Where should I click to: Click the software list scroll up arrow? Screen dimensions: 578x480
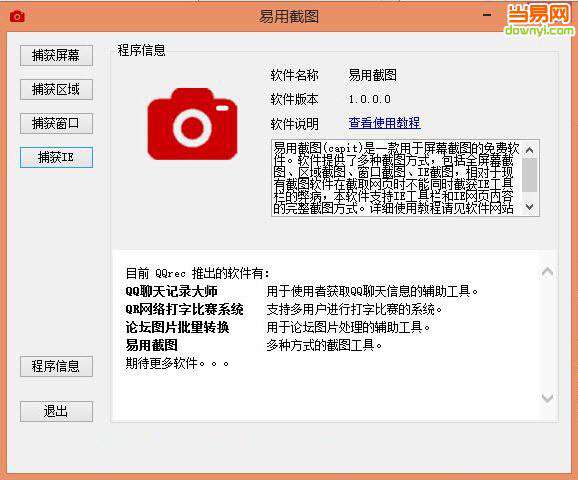pyautogui.click(x=547, y=272)
